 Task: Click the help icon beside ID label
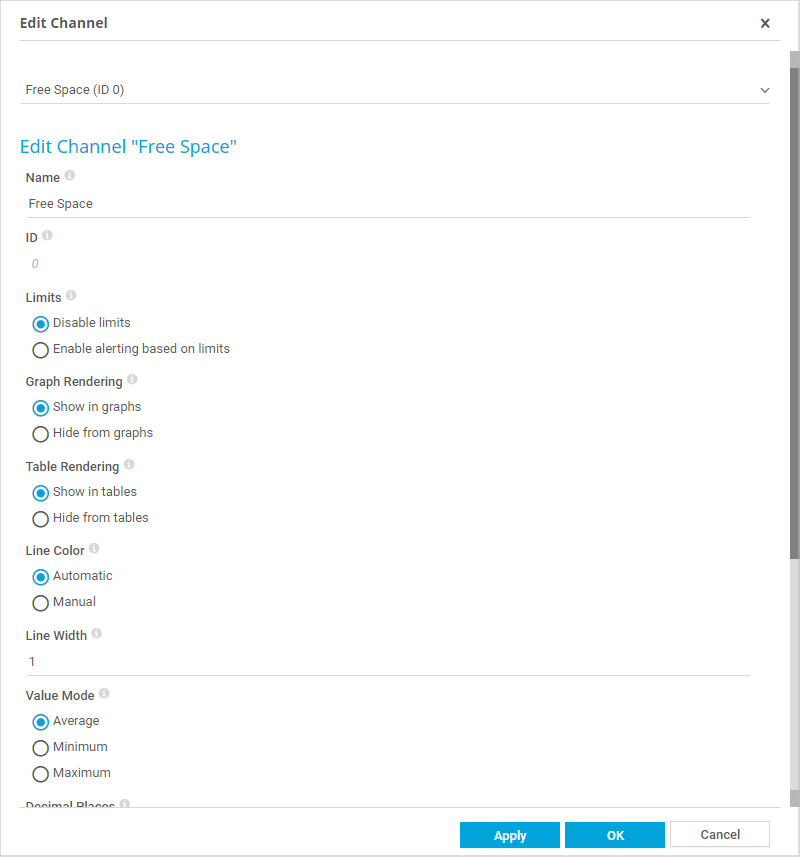coord(47,236)
